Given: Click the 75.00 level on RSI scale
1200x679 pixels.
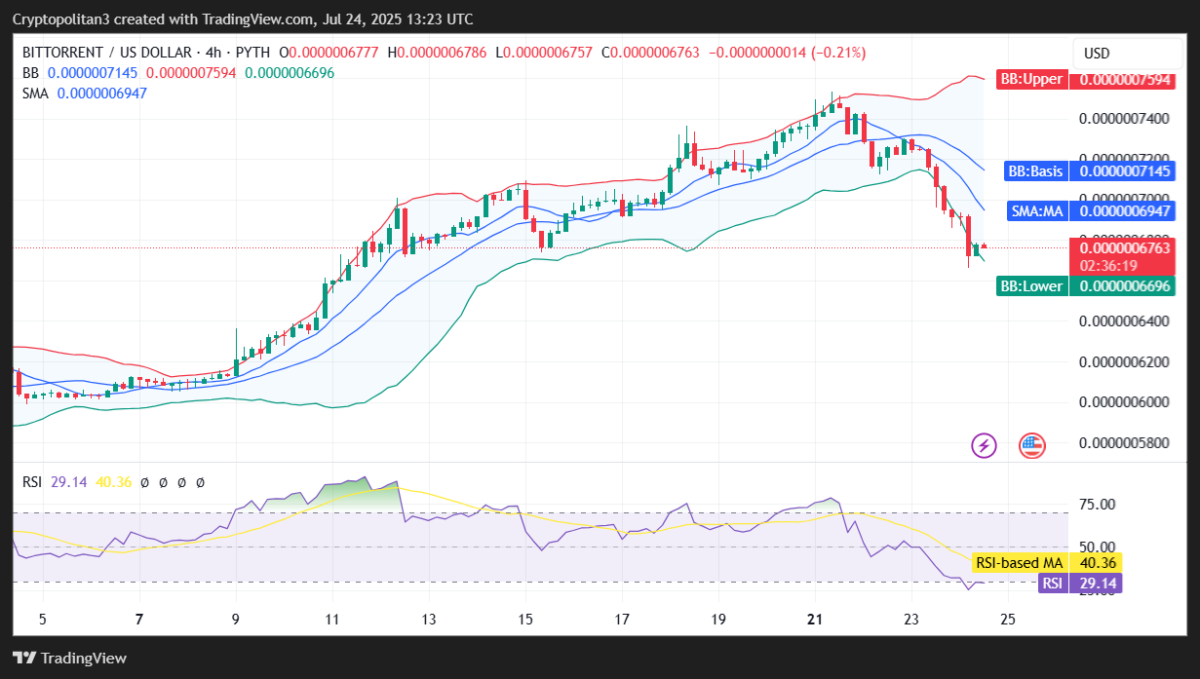Looking at the screenshot, I should (1095, 504).
